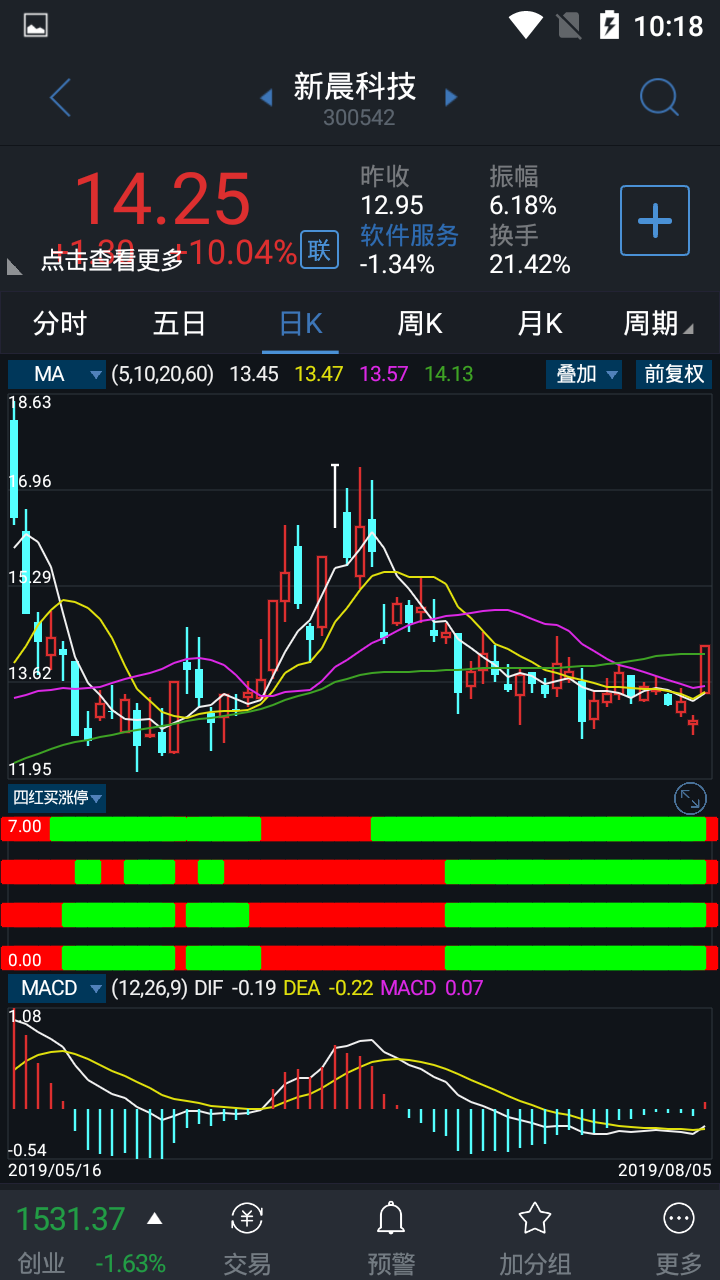Tap the MACD histogram panel
This screenshot has width=720, height=1280.
(360, 1082)
